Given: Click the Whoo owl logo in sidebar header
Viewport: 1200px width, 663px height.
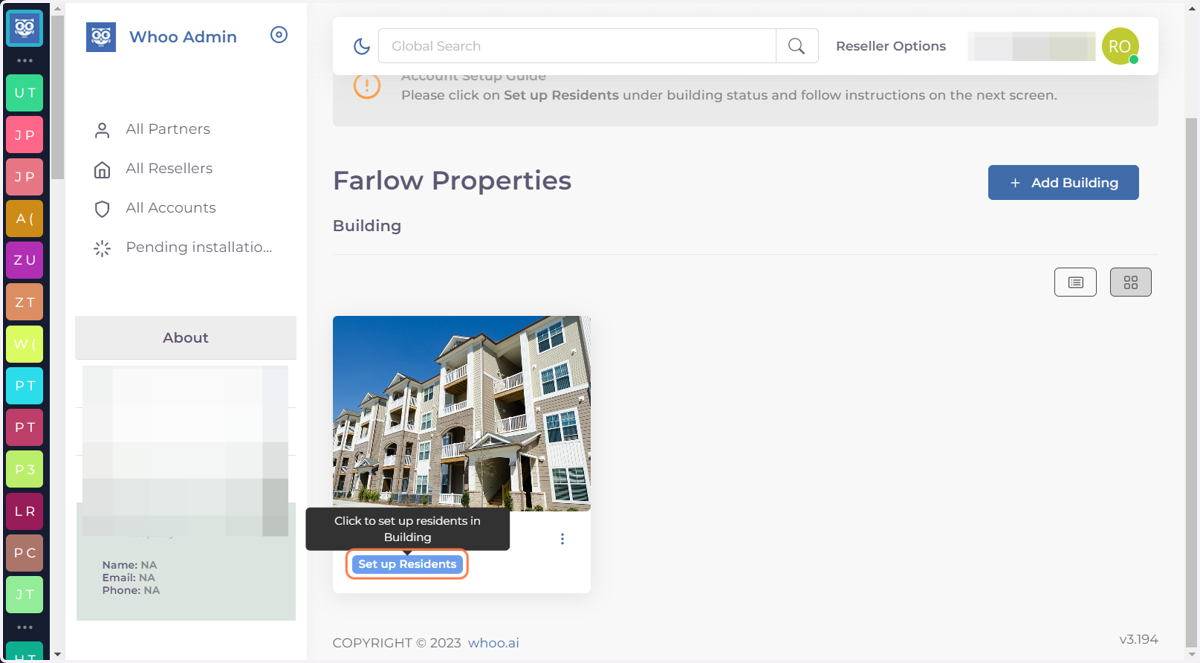Looking at the screenshot, I should [101, 37].
